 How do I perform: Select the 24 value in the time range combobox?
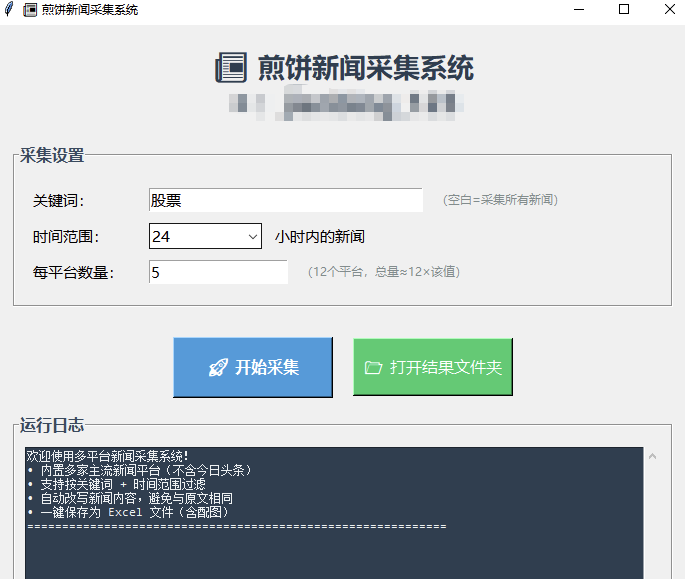click(x=195, y=237)
